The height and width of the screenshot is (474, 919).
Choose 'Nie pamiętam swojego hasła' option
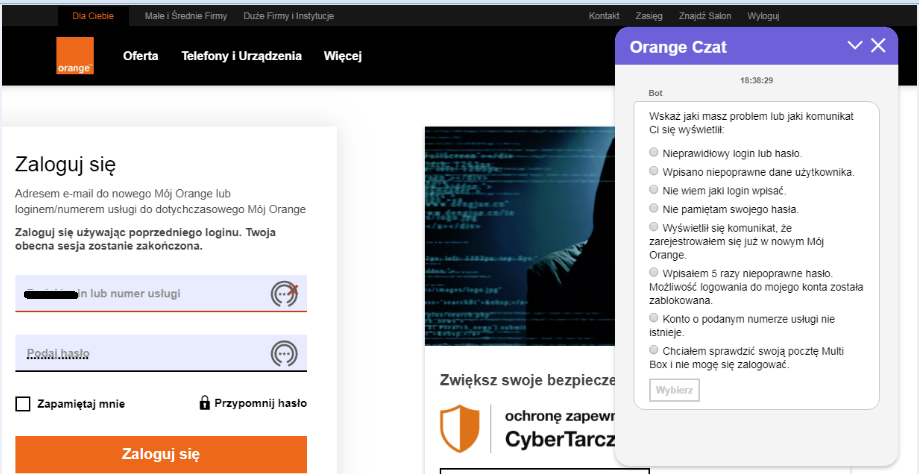(x=653, y=208)
